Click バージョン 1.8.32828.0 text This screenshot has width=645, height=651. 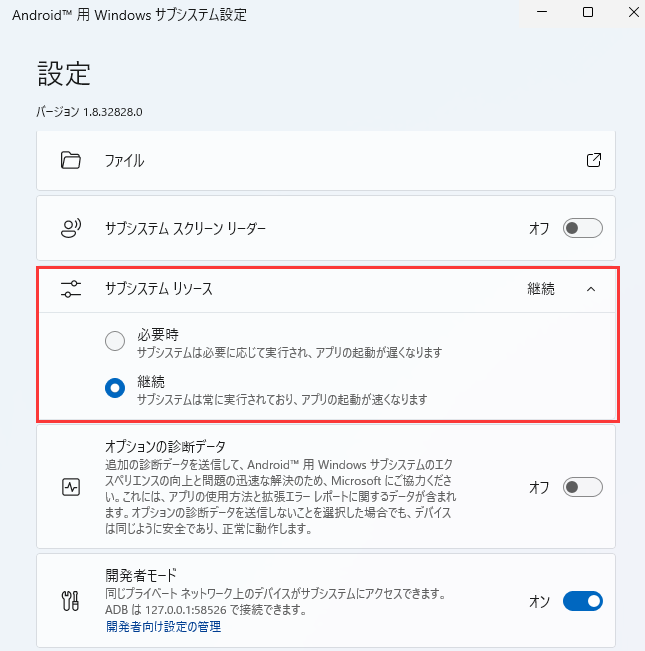pos(89,112)
